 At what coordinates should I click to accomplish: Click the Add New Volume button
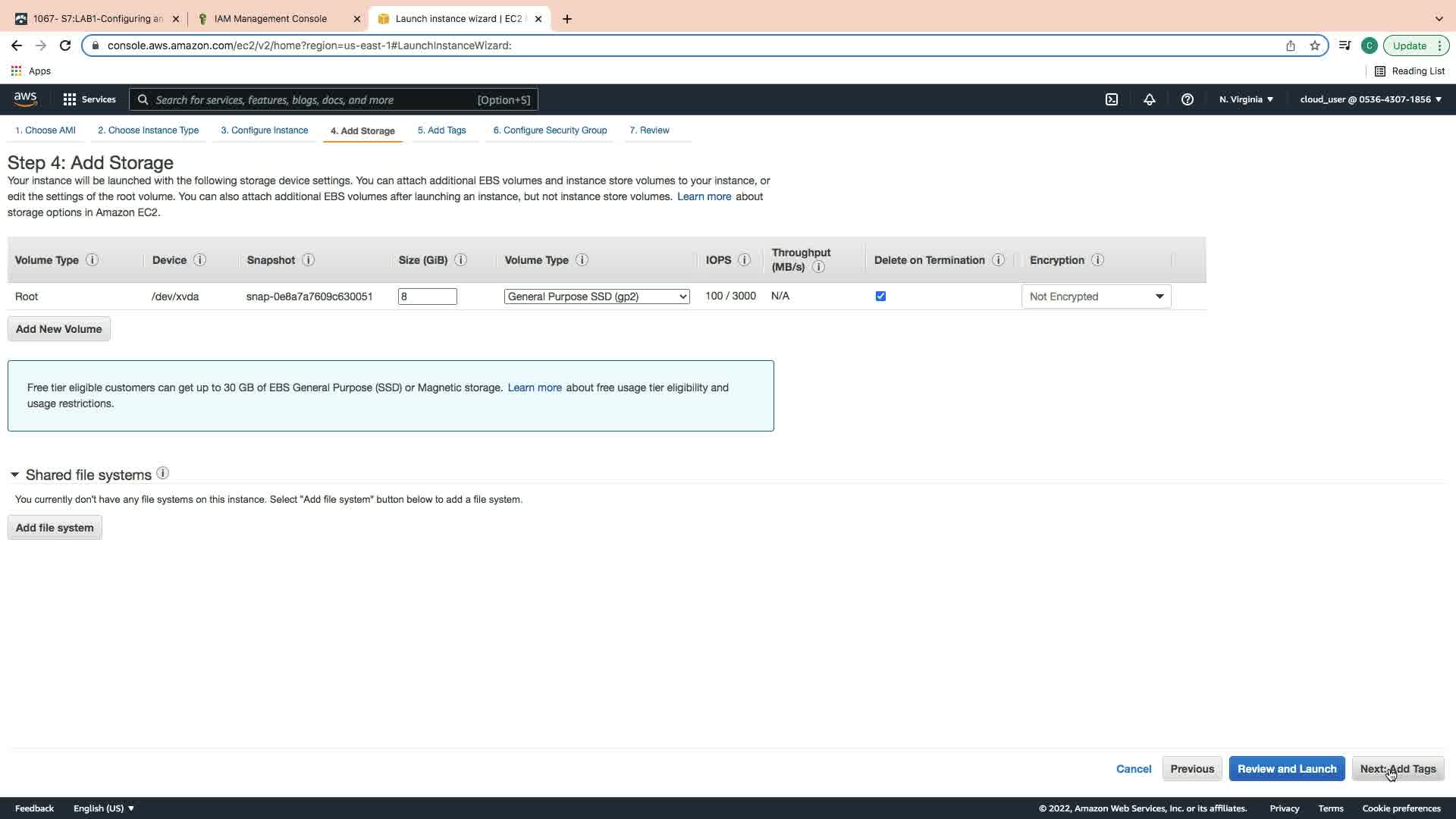pos(58,329)
